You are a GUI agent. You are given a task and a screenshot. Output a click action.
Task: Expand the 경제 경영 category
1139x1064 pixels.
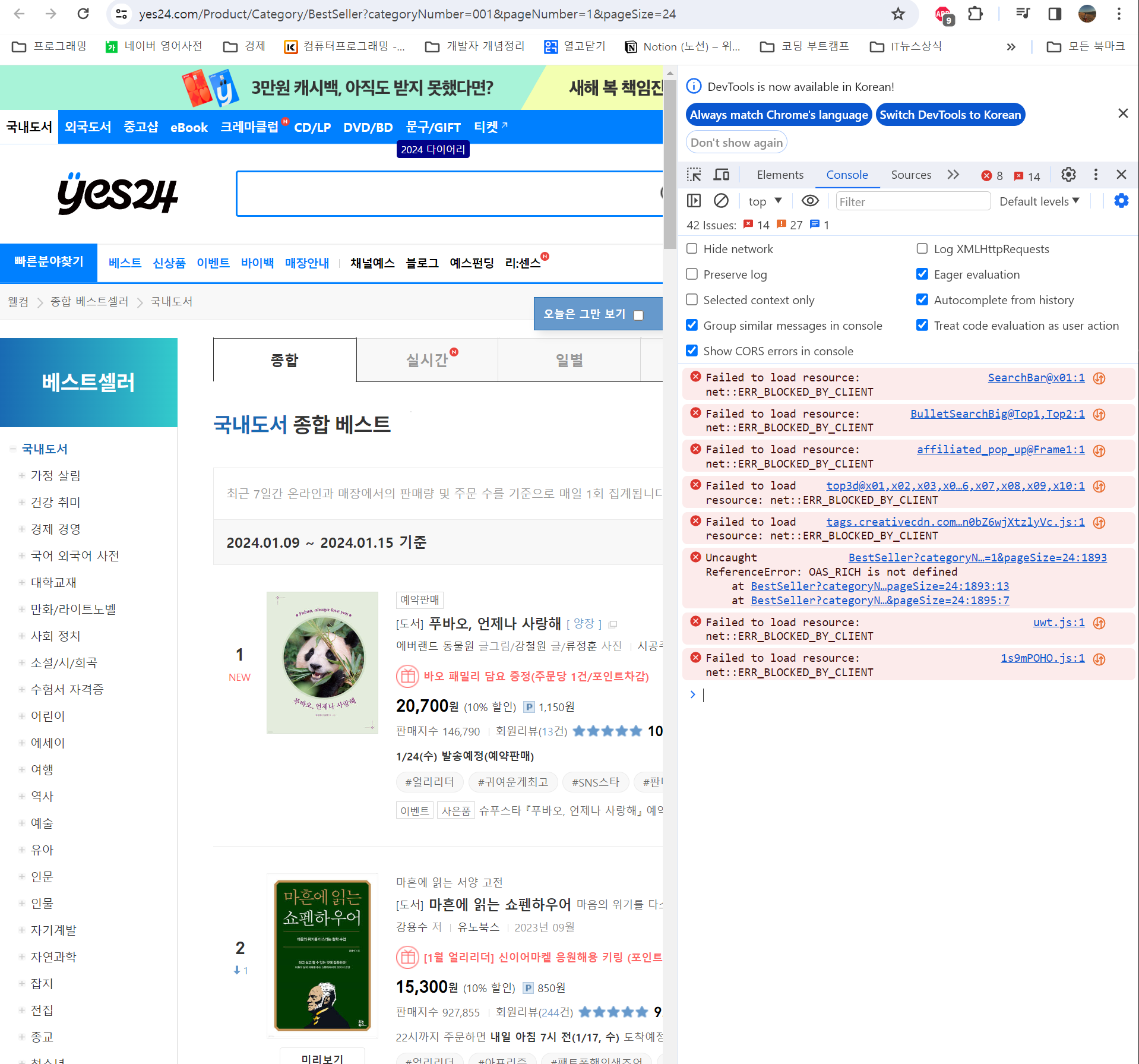21,529
